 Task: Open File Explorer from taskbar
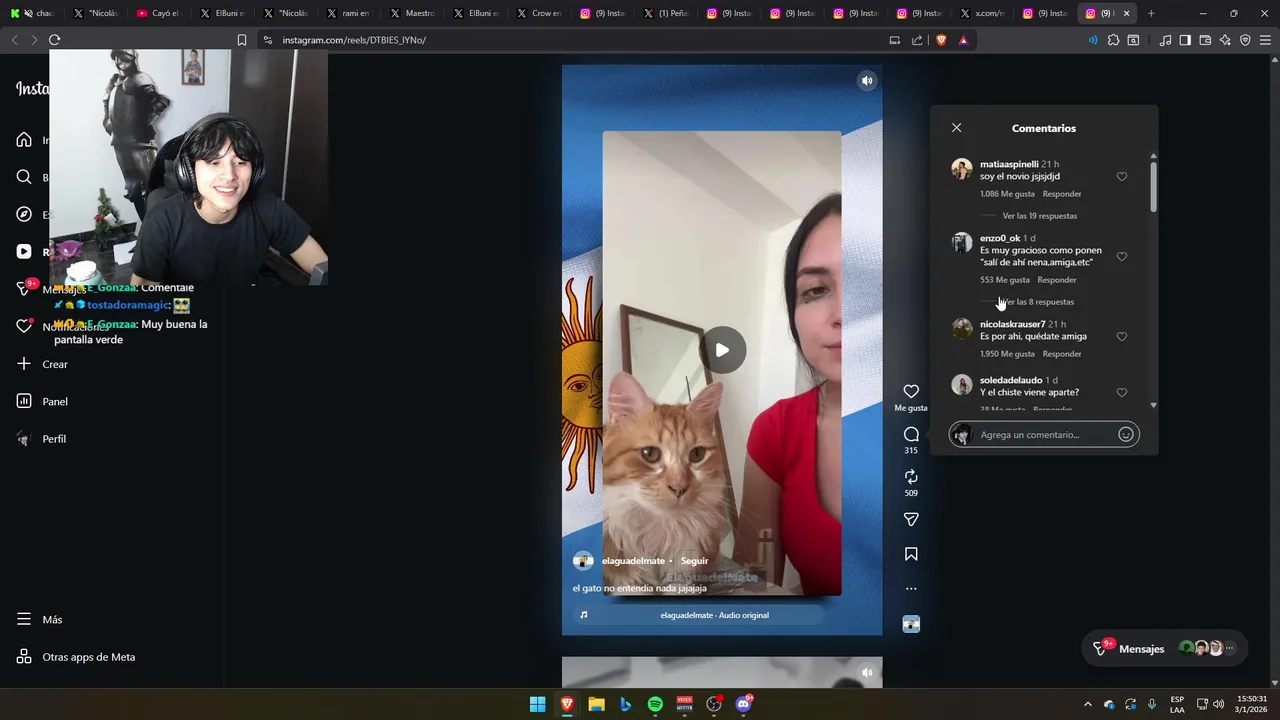point(596,704)
